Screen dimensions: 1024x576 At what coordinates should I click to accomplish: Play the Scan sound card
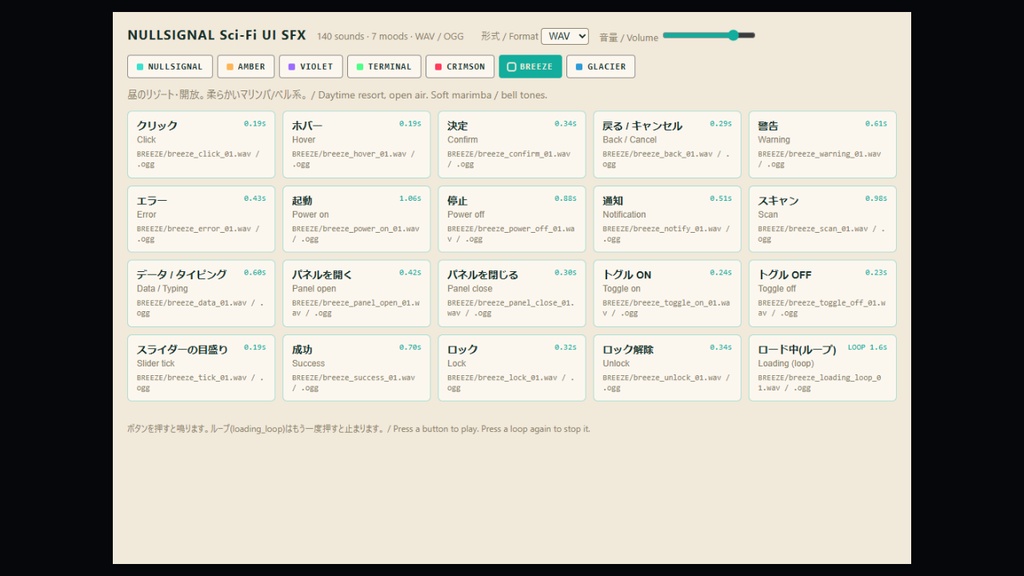[823, 219]
